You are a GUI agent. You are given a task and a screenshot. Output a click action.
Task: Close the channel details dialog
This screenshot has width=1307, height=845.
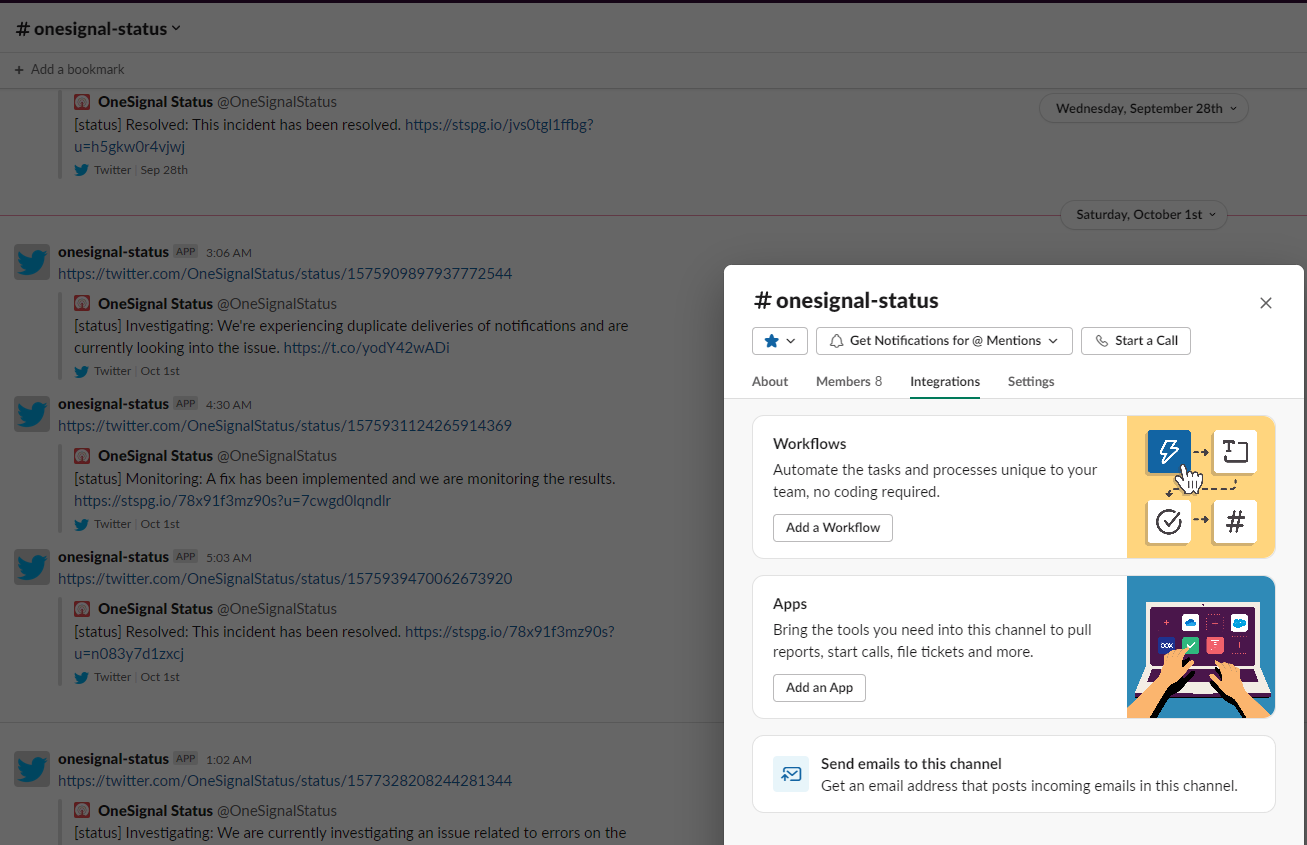click(1266, 303)
